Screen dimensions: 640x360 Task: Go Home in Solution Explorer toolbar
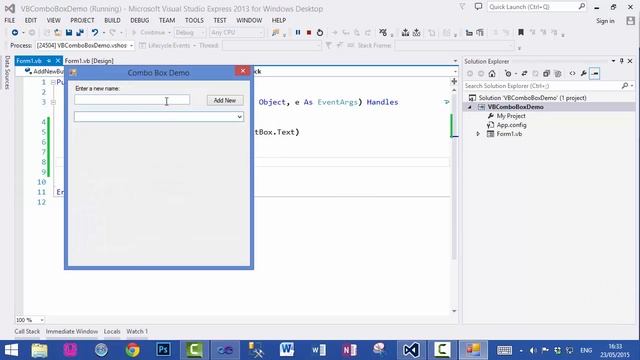point(492,73)
